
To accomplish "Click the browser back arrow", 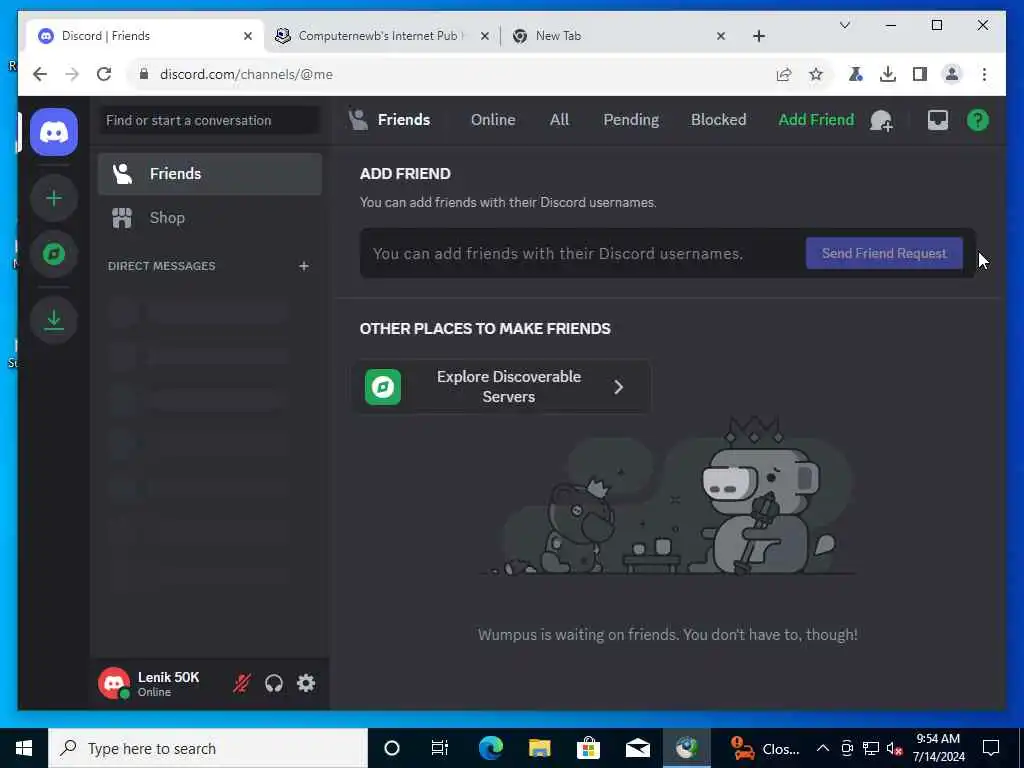I will point(40,74).
